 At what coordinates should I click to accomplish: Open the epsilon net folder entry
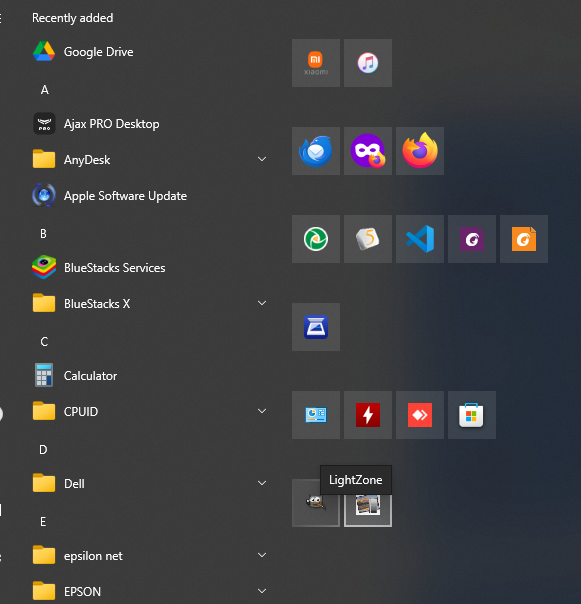[x=150, y=555]
